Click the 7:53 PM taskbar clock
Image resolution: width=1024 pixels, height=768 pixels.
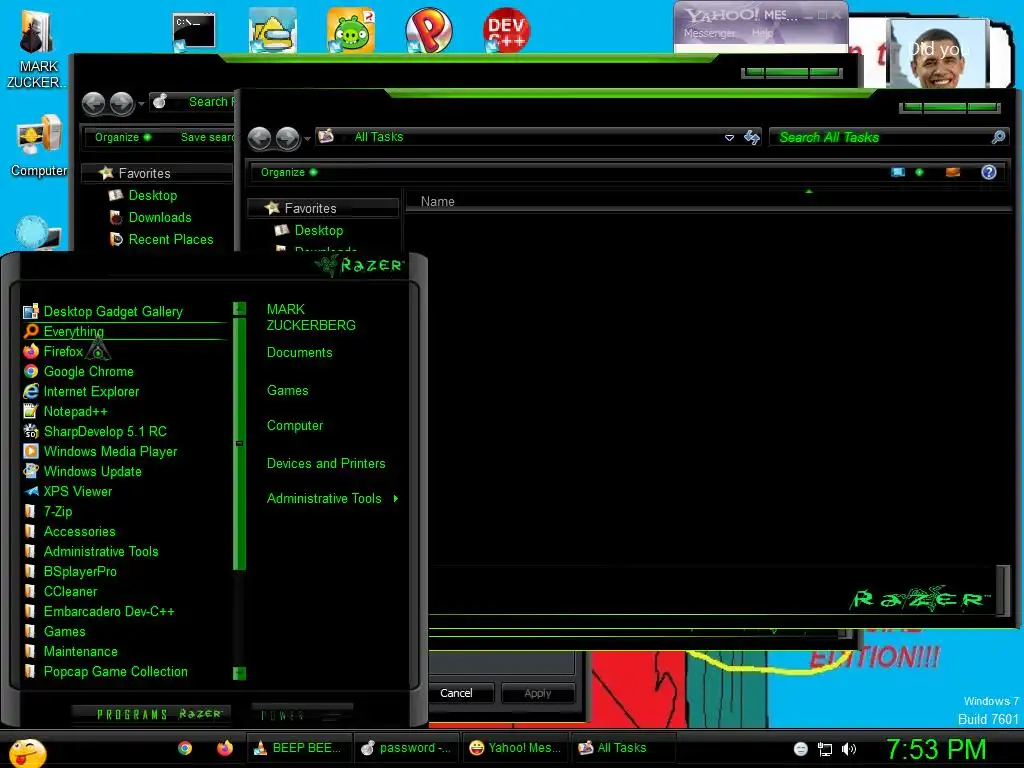[x=936, y=749]
